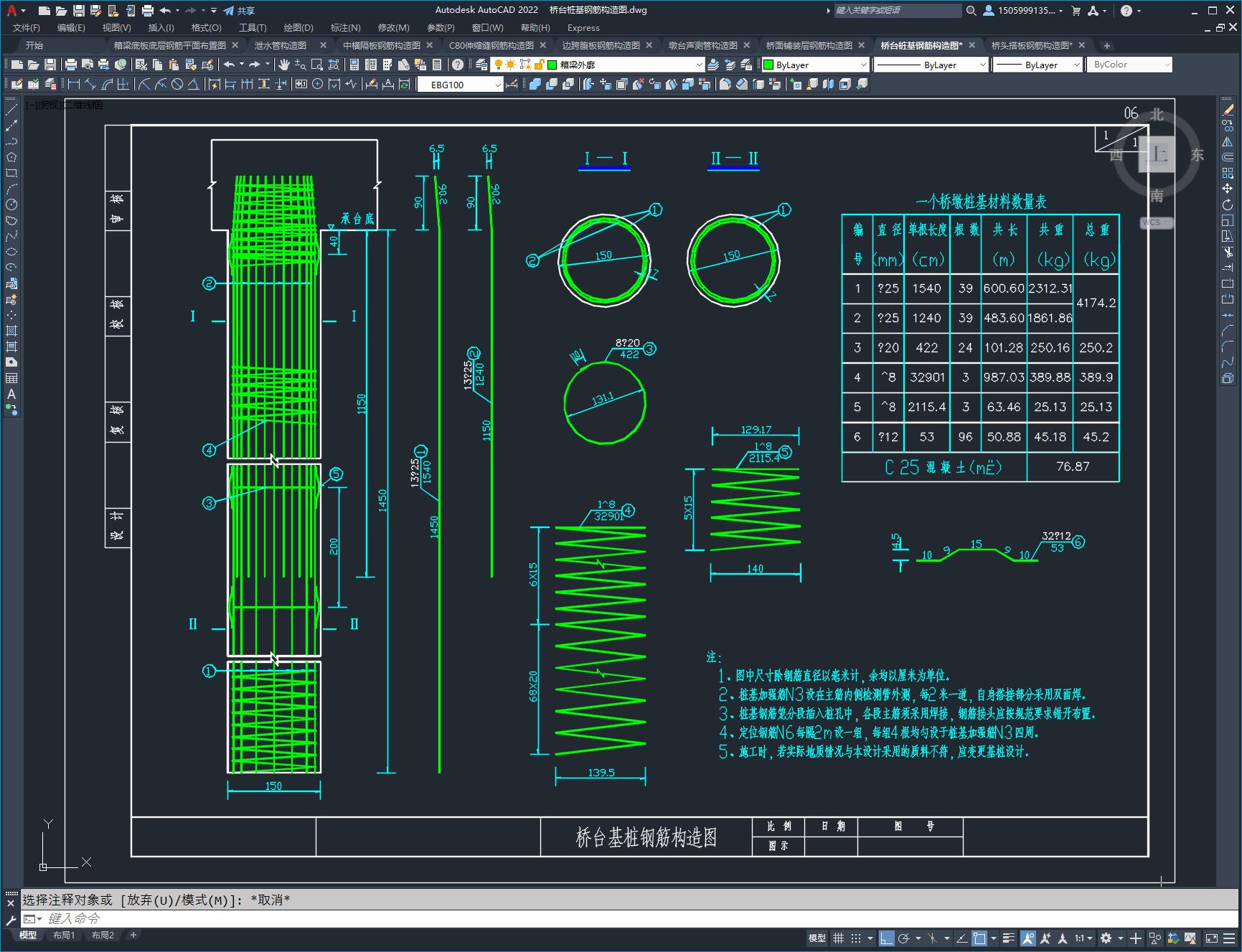Toggle 2D object snap in status bar

pyautogui.click(x=979, y=938)
